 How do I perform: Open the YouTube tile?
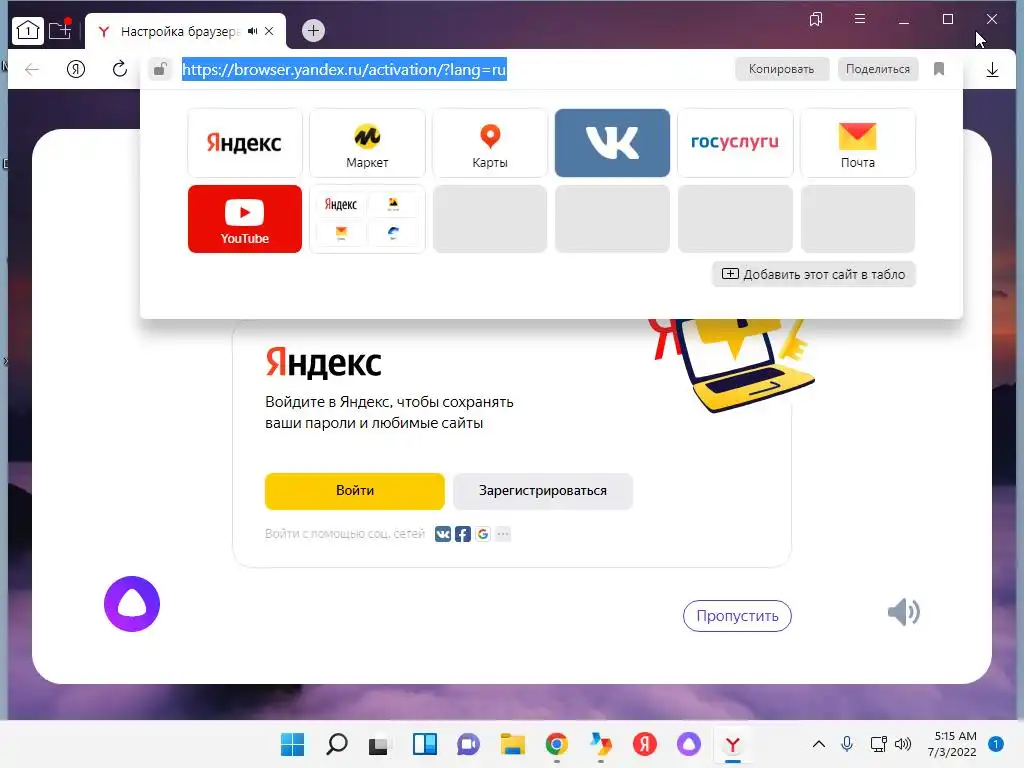[245, 219]
